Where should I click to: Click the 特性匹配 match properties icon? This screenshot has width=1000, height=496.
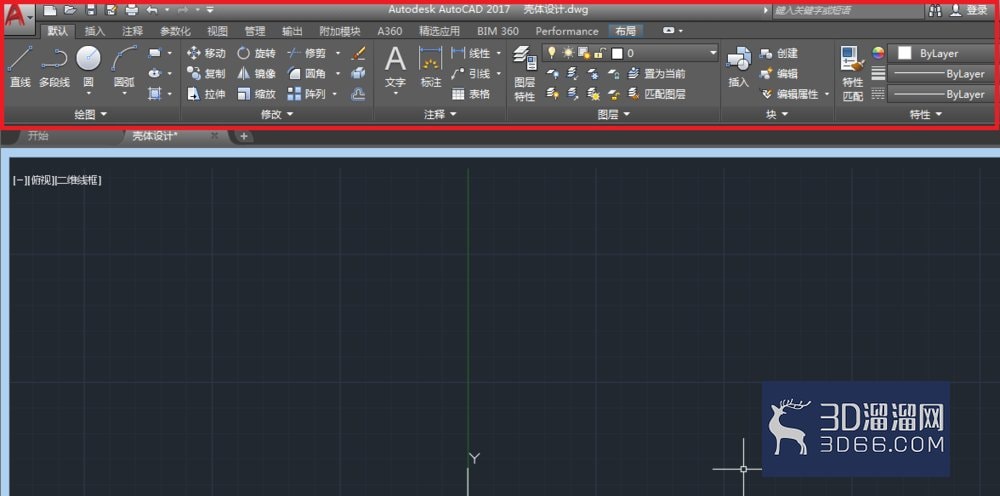(x=853, y=73)
